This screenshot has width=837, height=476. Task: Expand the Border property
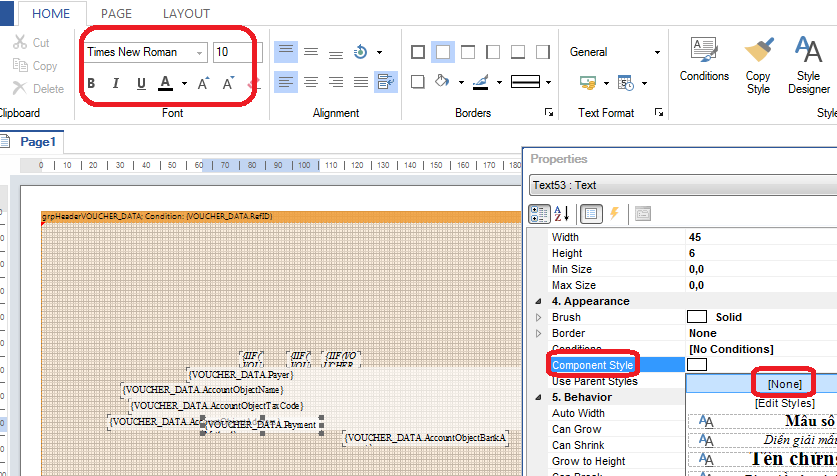[538, 334]
